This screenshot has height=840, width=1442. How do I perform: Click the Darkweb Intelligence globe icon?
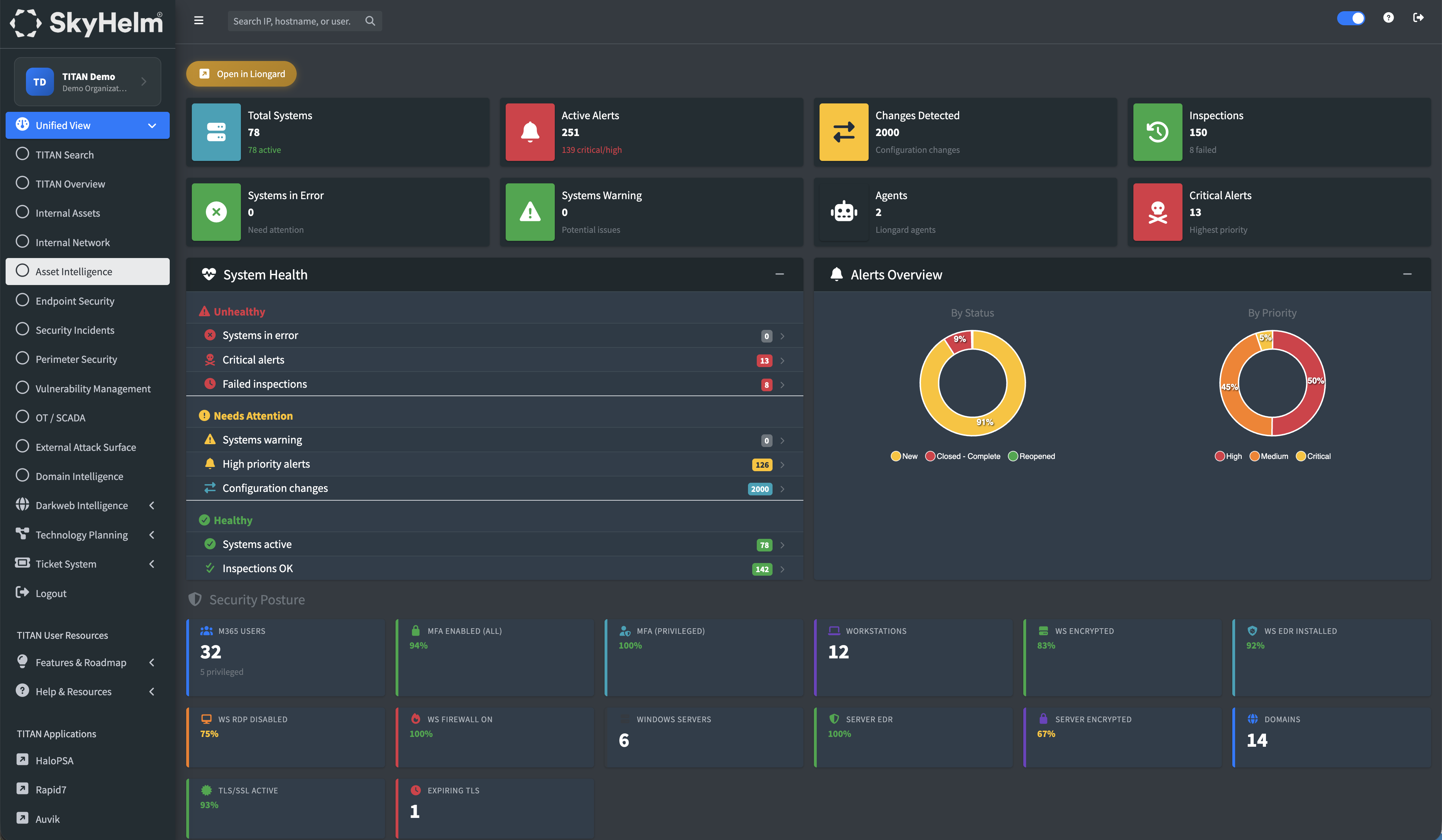click(x=22, y=504)
